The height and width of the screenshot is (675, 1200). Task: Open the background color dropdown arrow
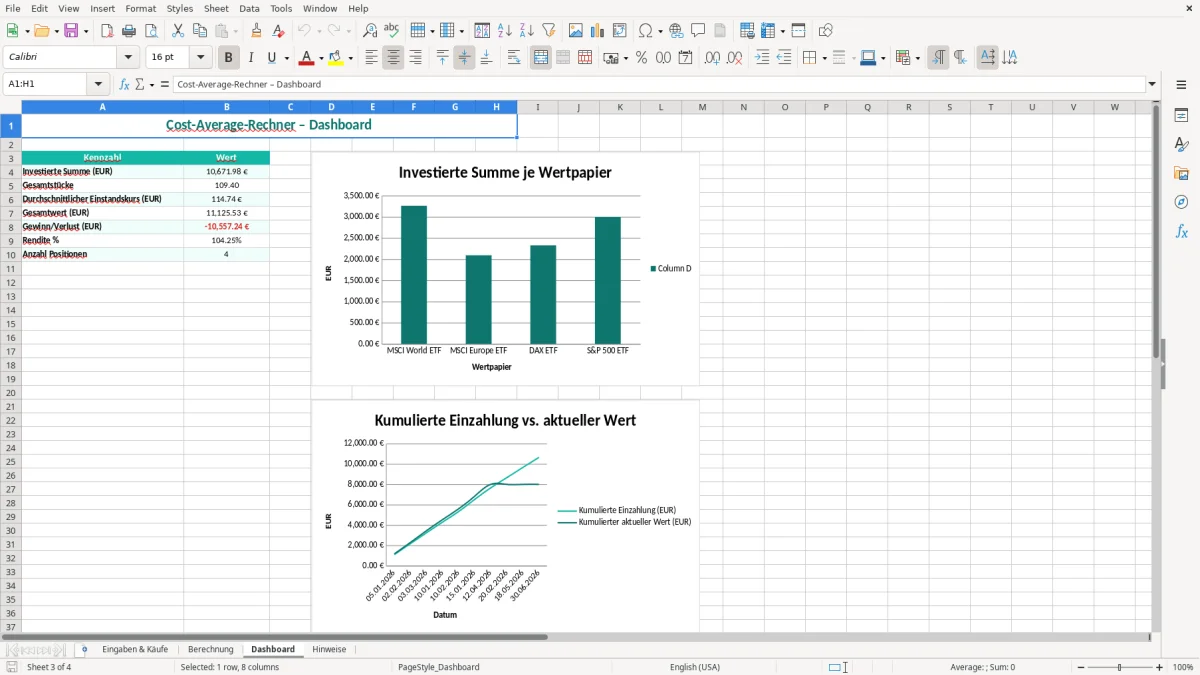tap(350, 58)
